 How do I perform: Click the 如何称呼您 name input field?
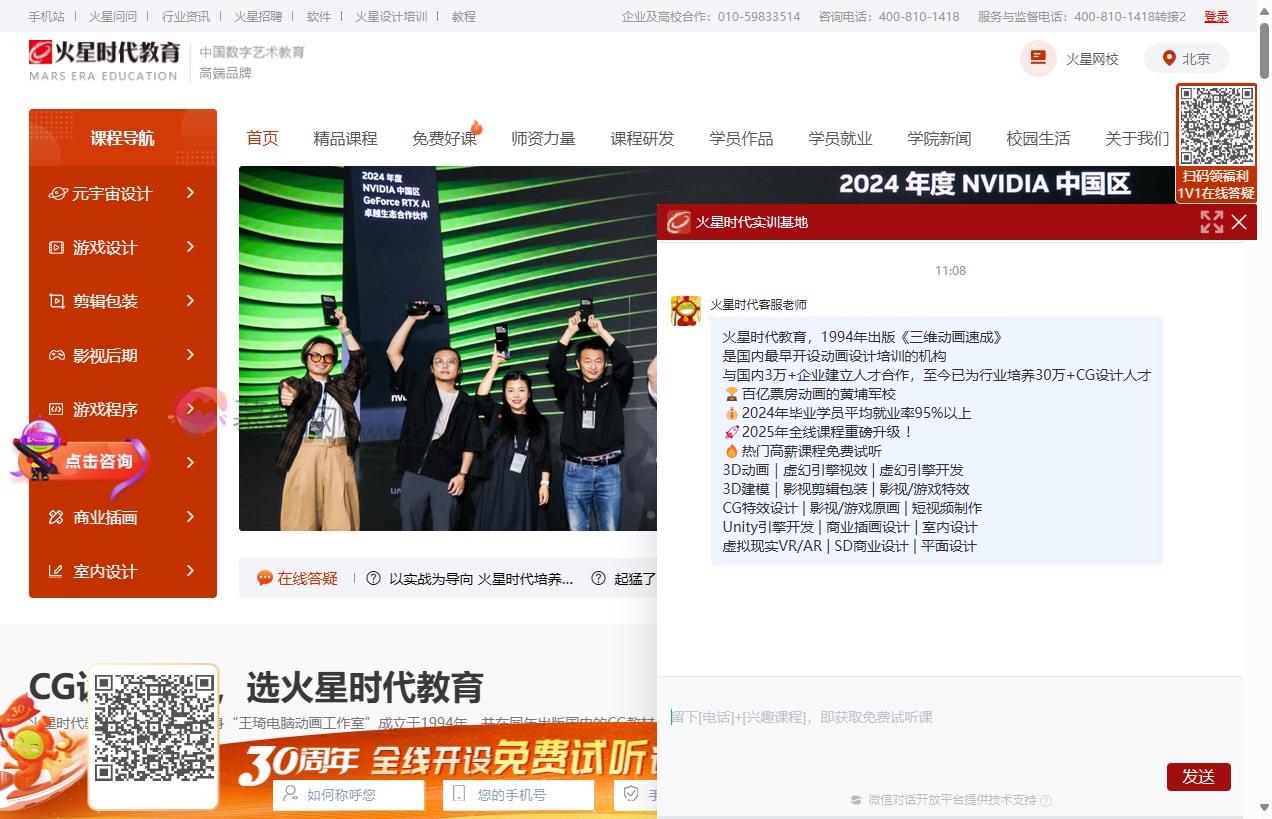pos(349,795)
